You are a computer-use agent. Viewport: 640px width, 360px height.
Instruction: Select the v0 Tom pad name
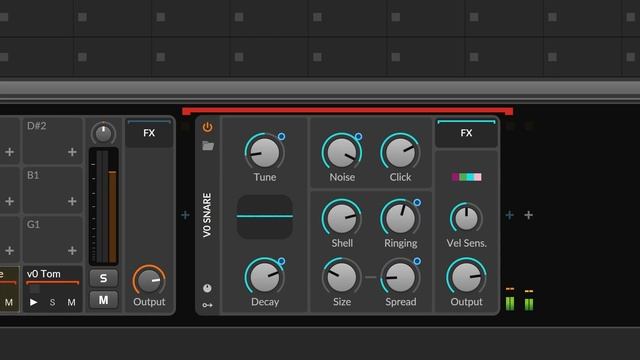point(44,274)
